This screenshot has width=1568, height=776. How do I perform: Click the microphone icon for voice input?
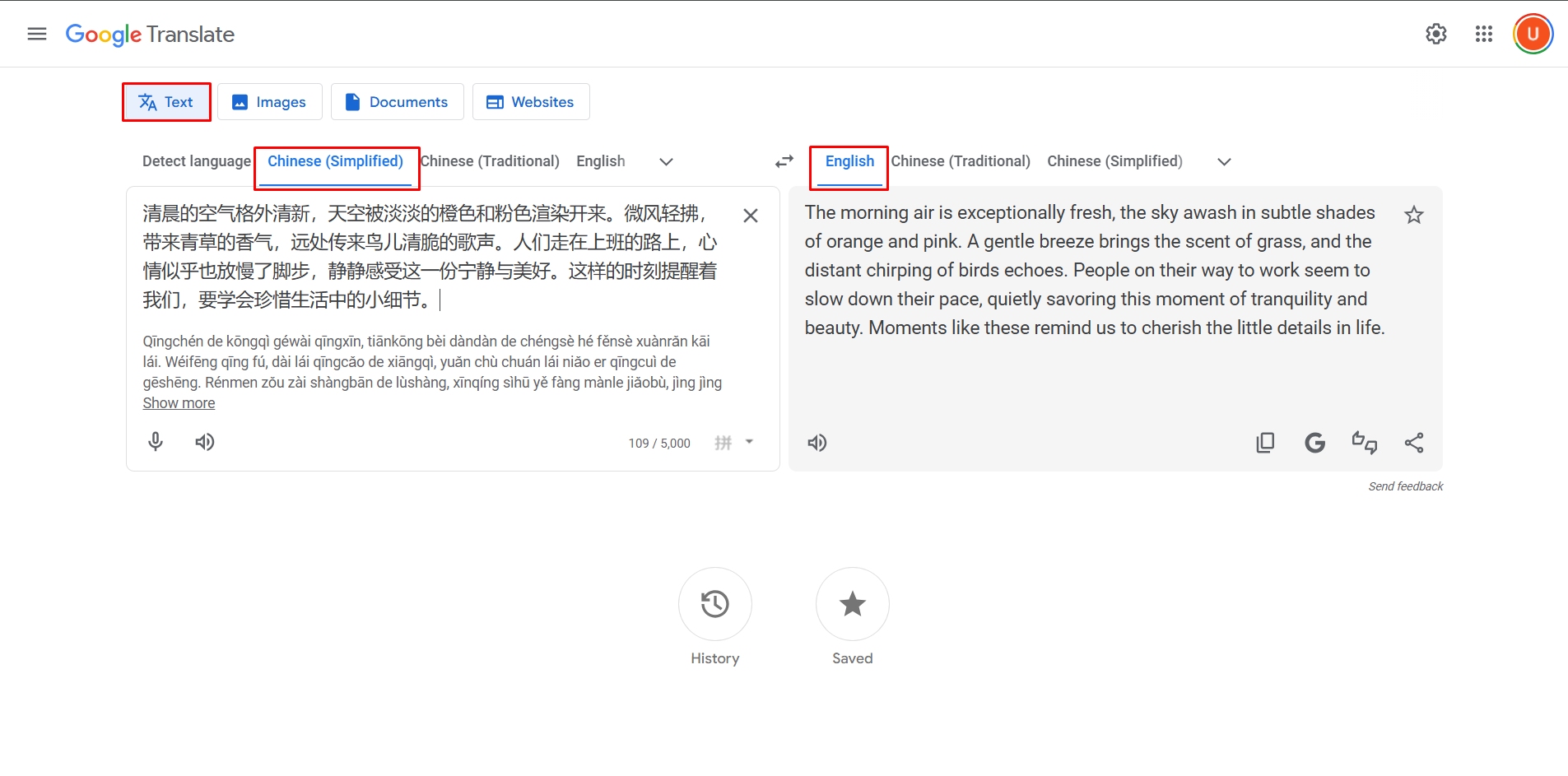tap(156, 442)
